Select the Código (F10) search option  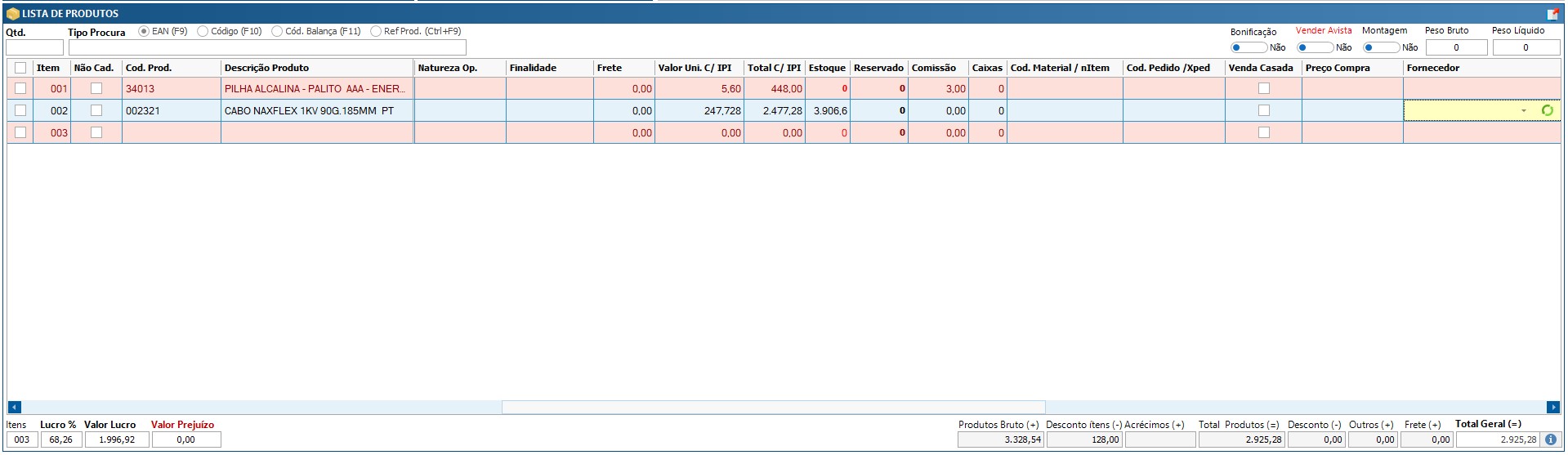[203, 32]
